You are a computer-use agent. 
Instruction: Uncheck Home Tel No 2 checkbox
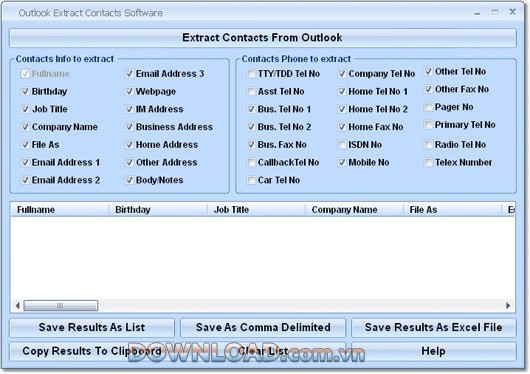click(x=342, y=109)
